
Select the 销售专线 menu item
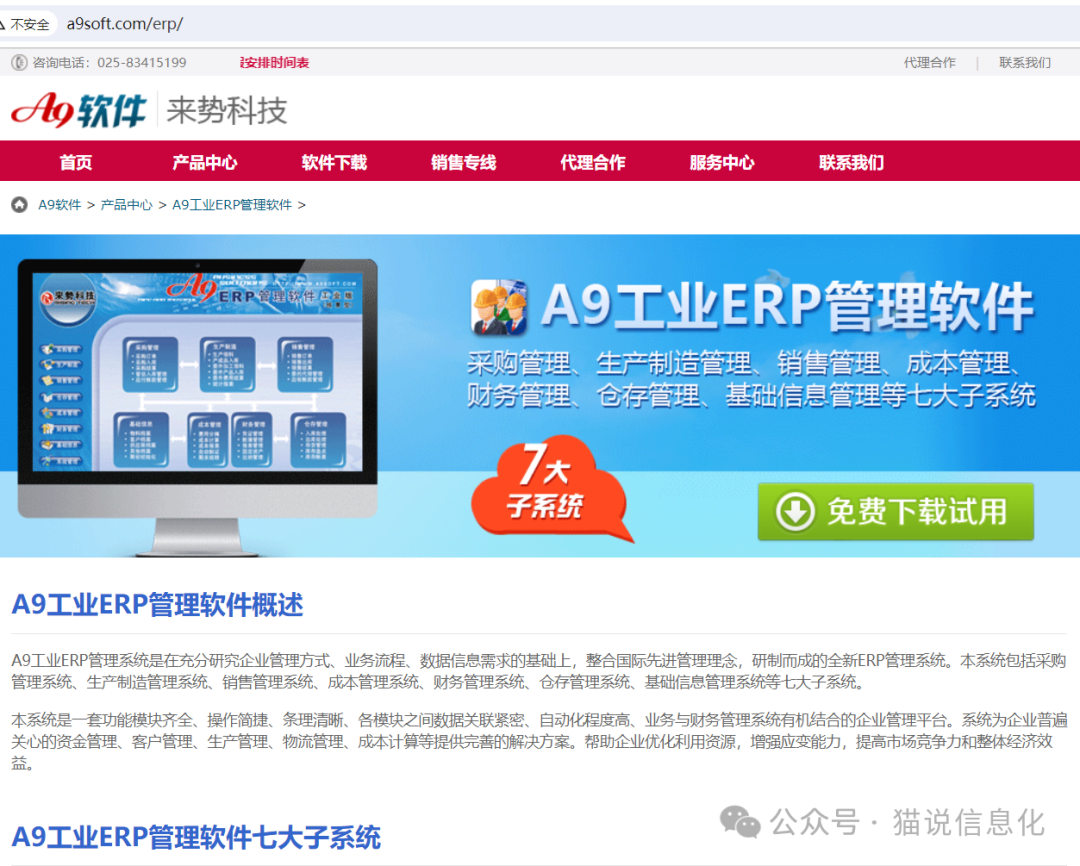pos(464,163)
